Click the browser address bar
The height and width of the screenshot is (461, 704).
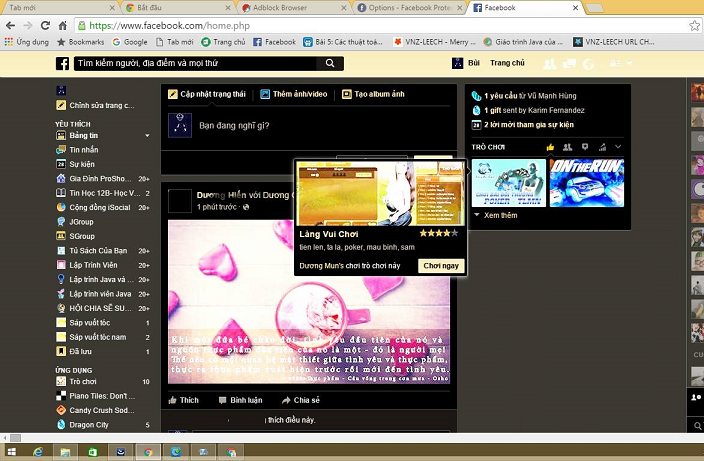tap(382, 26)
